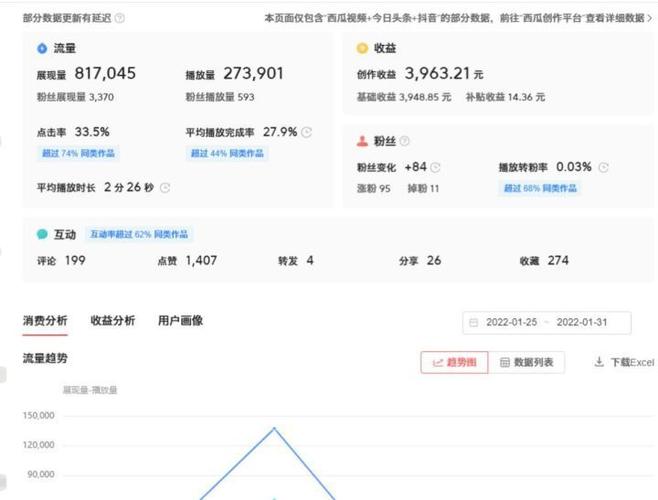The height and width of the screenshot is (500, 658).
Task: Click the help icon beside 部分数据更新有延迟
Action: coord(120,18)
